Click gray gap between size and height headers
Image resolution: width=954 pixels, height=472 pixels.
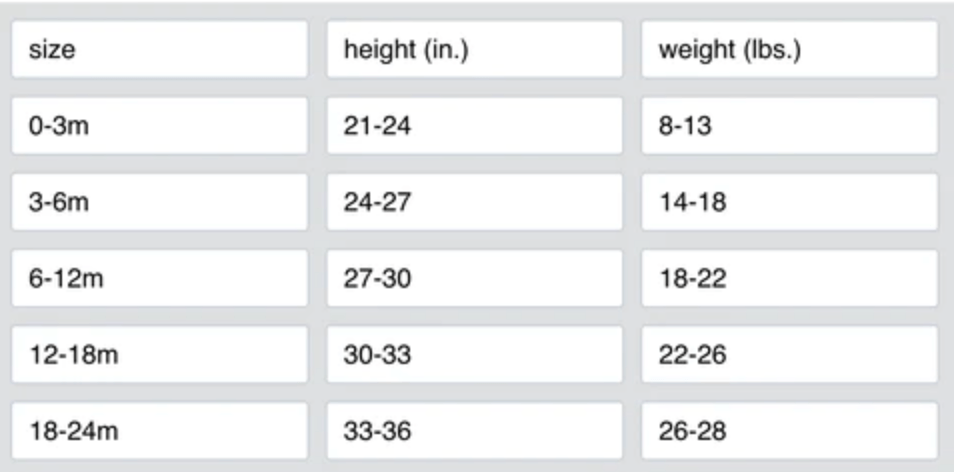317,50
